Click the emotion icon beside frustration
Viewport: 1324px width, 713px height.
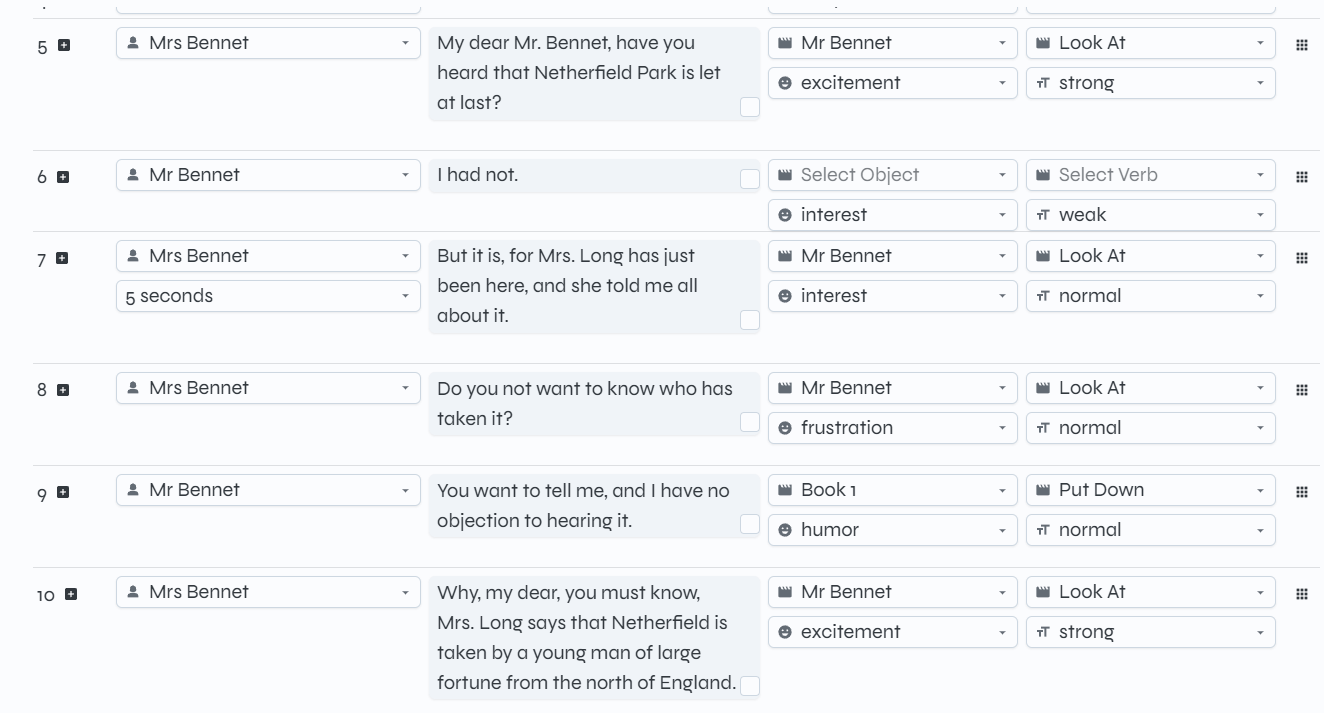(x=786, y=428)
